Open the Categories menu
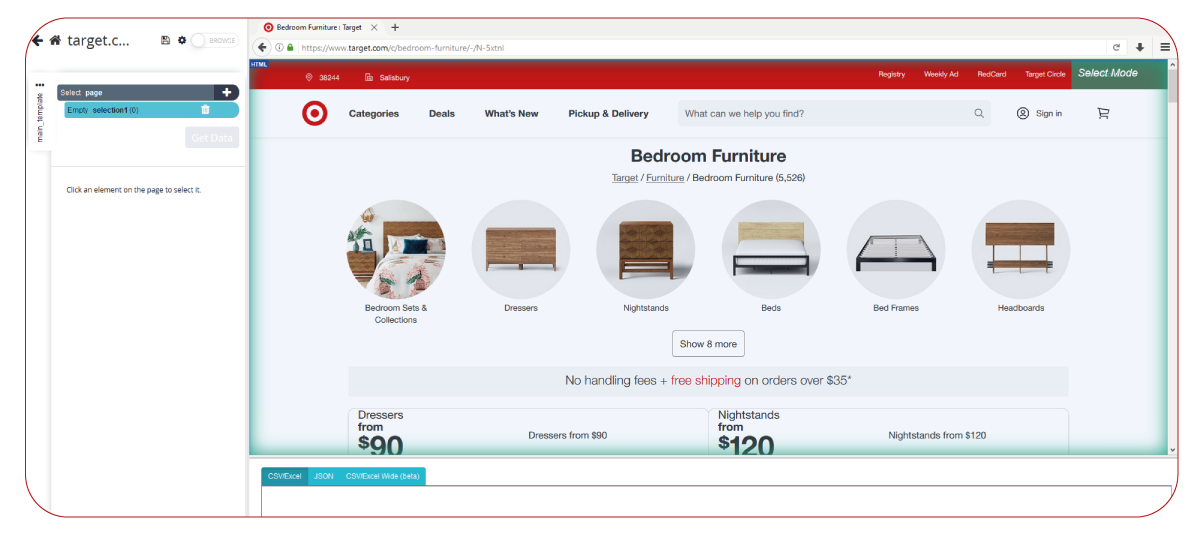This screenshot has height=534, width=1203. [x=374, y=114]
